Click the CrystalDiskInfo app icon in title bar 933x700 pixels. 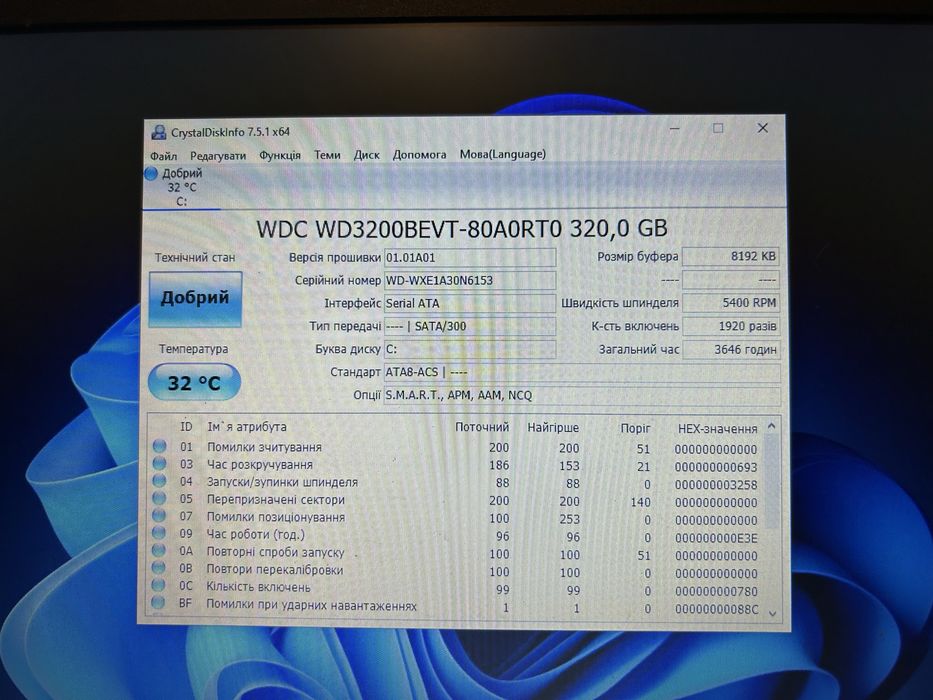click(158, 132)
